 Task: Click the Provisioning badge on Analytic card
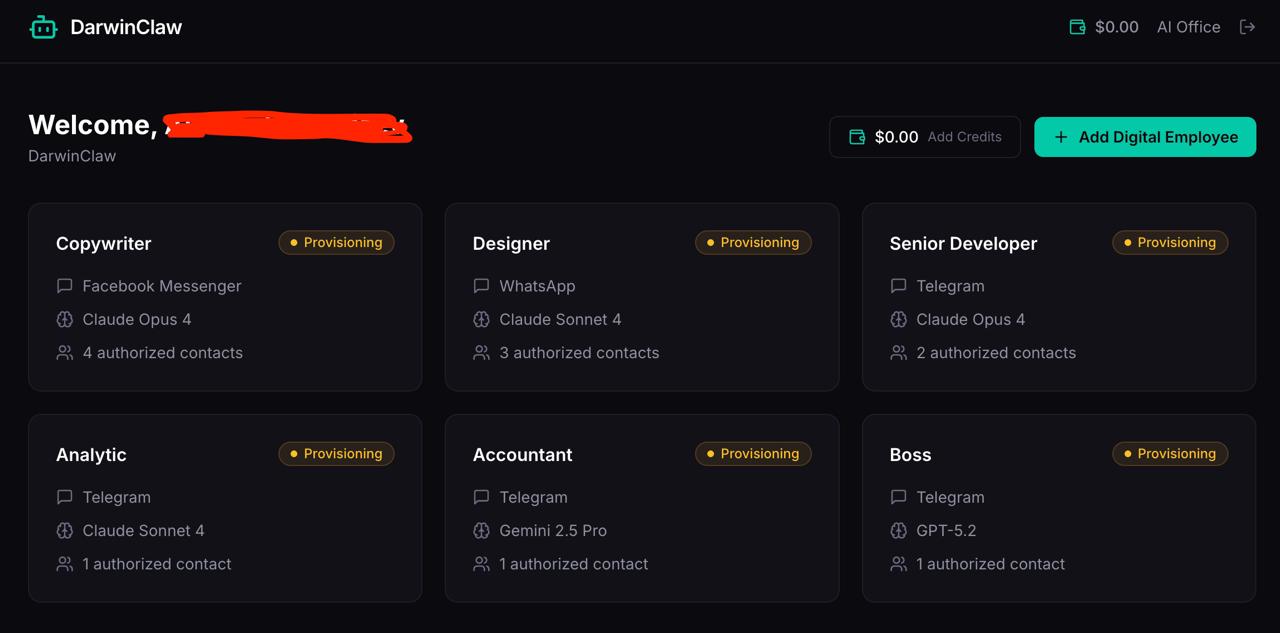336,454
